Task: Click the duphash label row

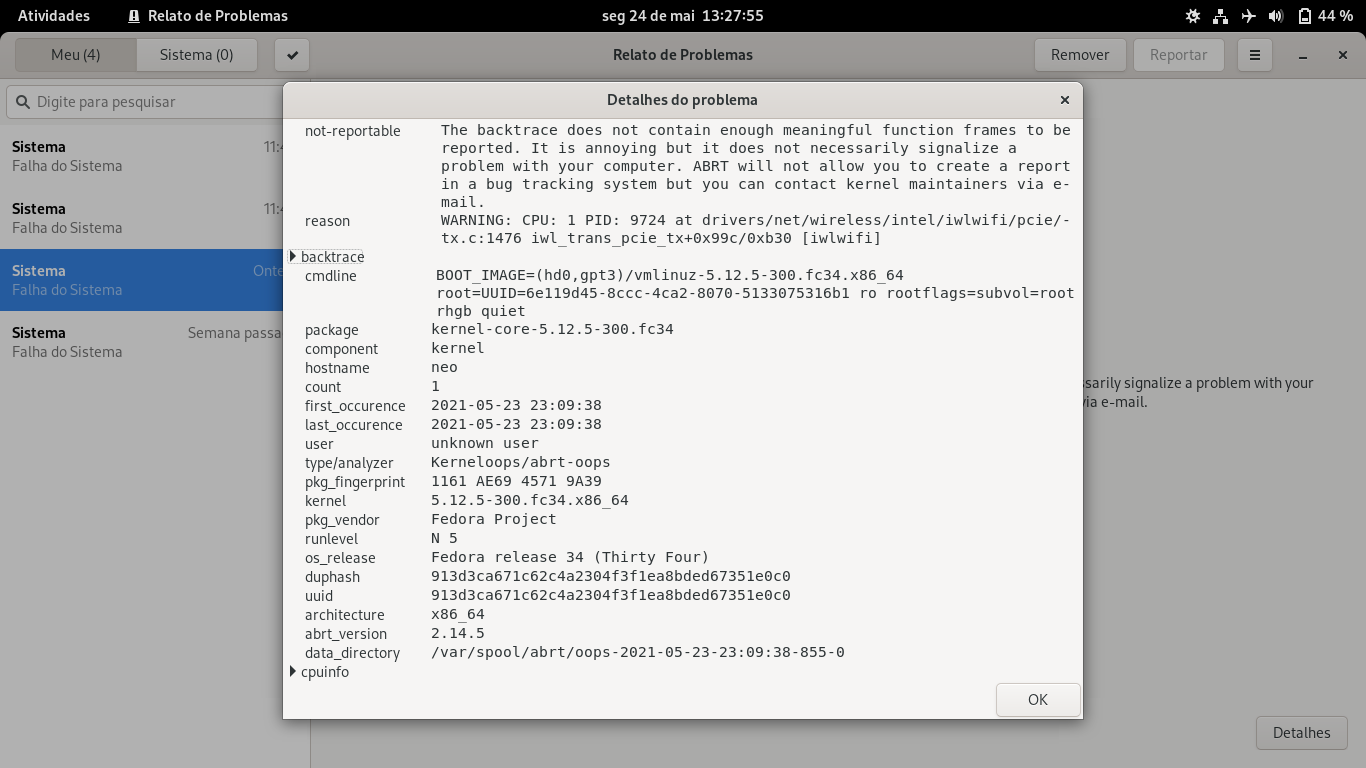Action: 332,577
